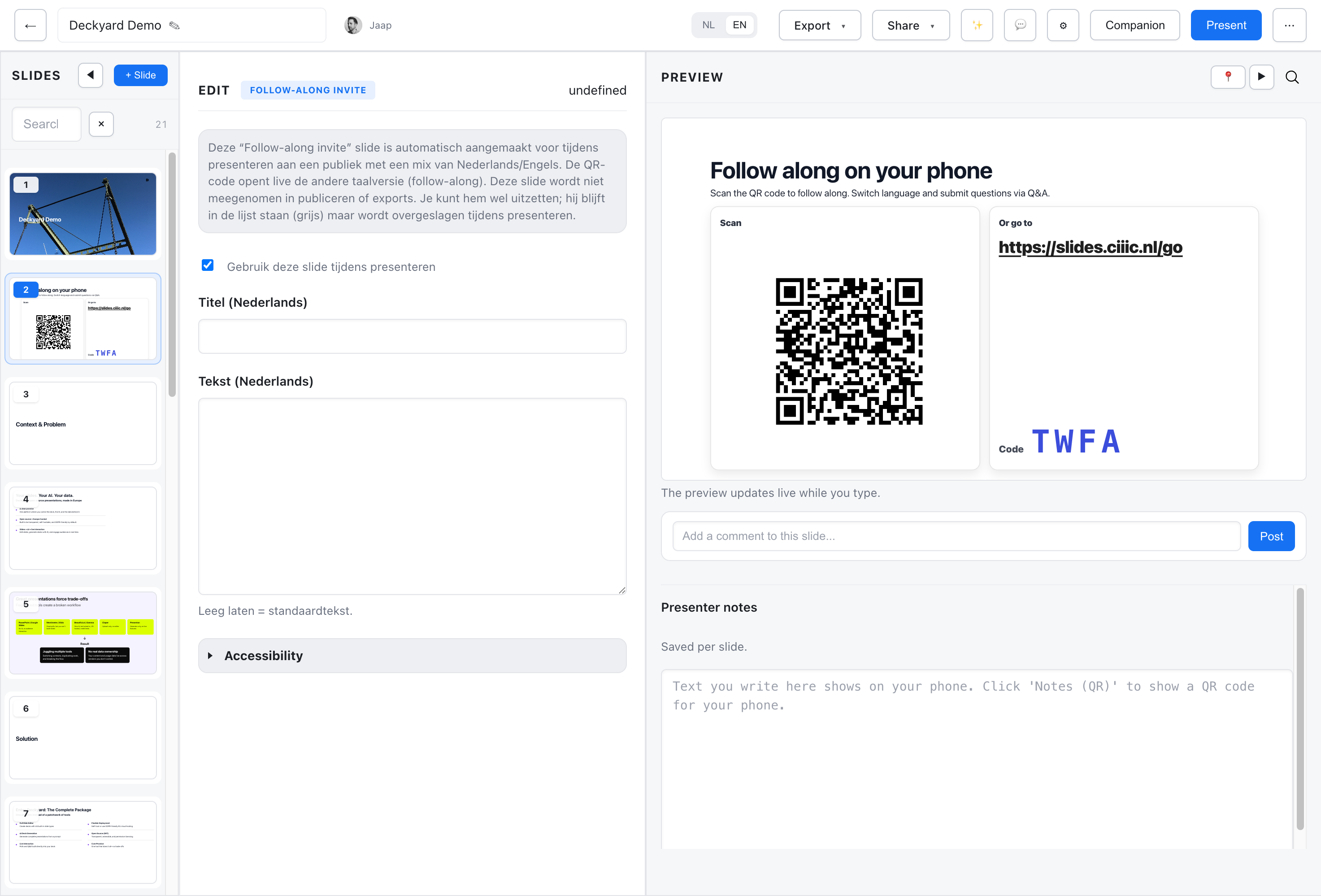The width and height of the screenshot is (1321, 896).
Task: Click the back arrow button
Action: (x=30, y=26)
